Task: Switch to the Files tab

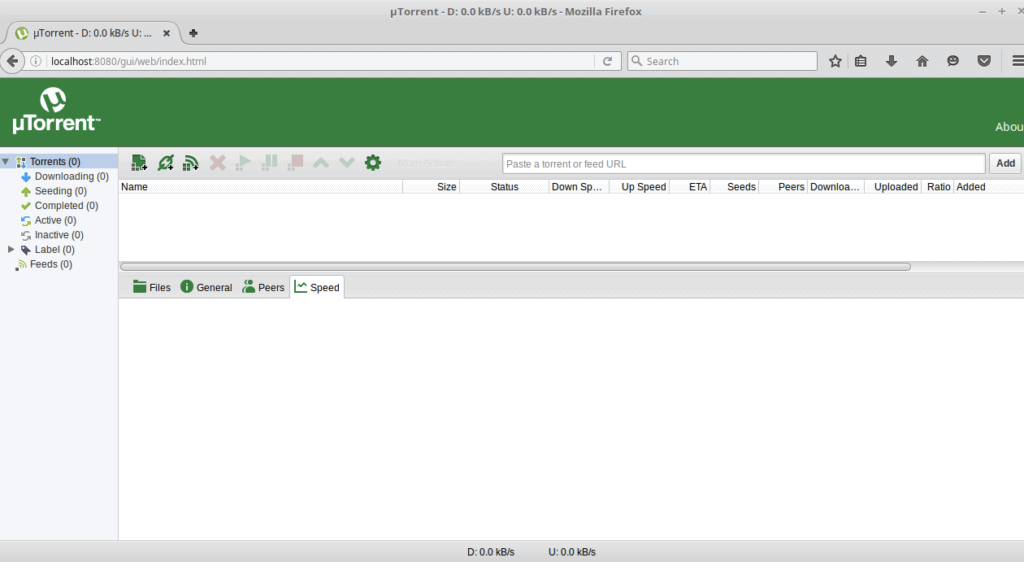Action: click(x=152, y=287)
